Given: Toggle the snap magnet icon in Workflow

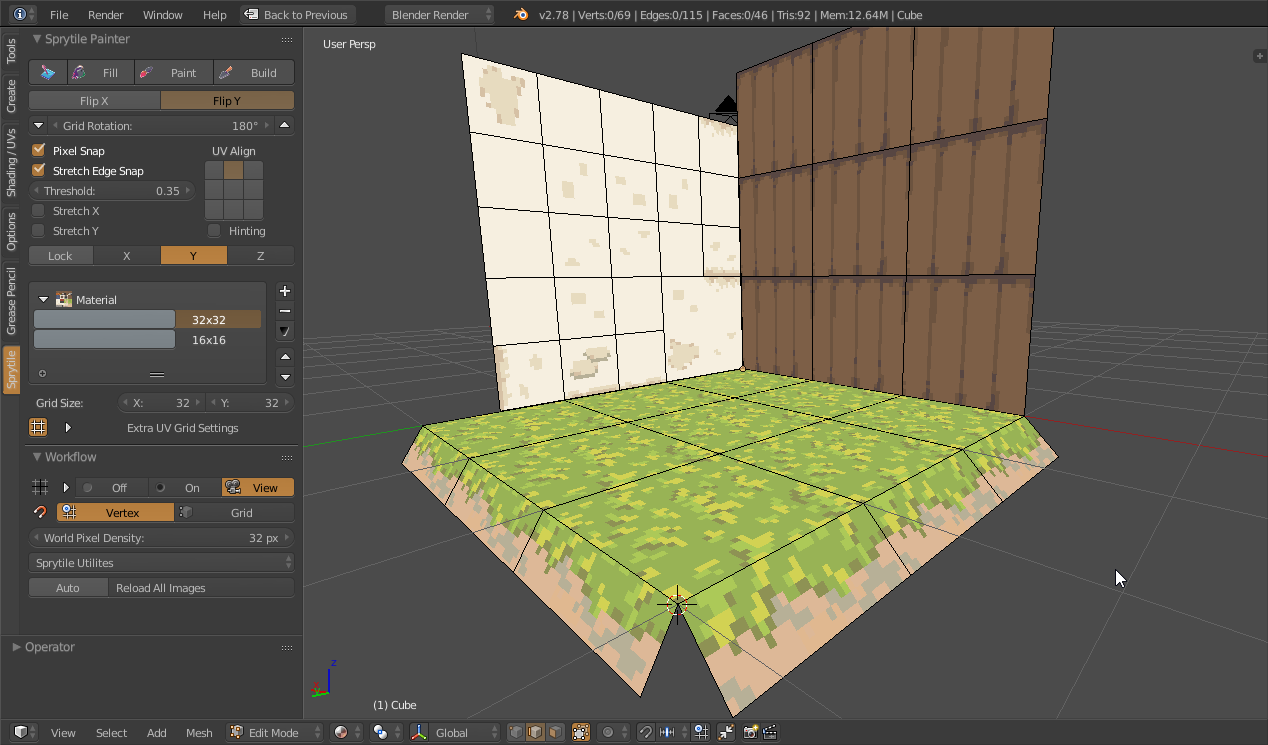Looking at the screenshot, I should pyautogui.click(x=40, y=512).
